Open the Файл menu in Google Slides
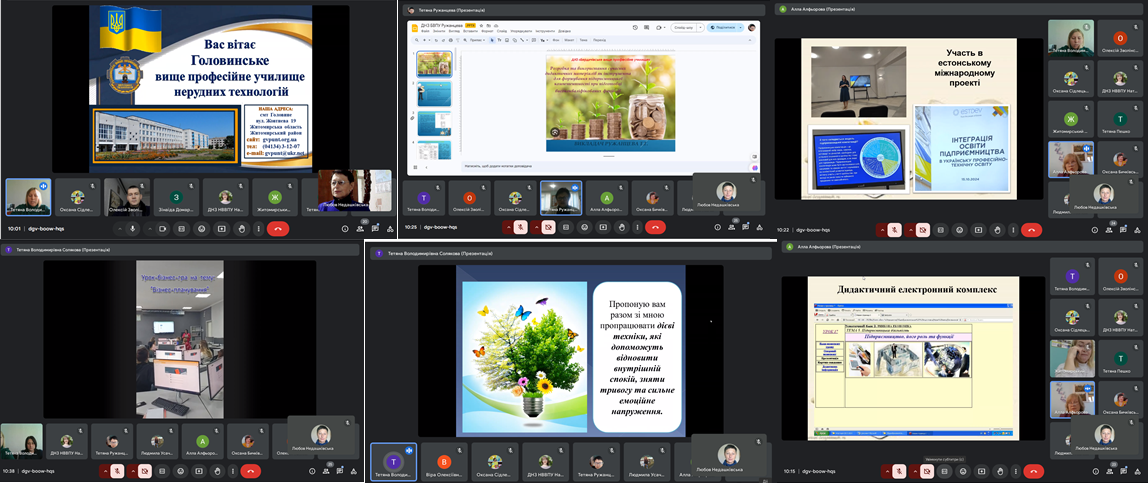Screen dimensions: 1148x483 427,31
